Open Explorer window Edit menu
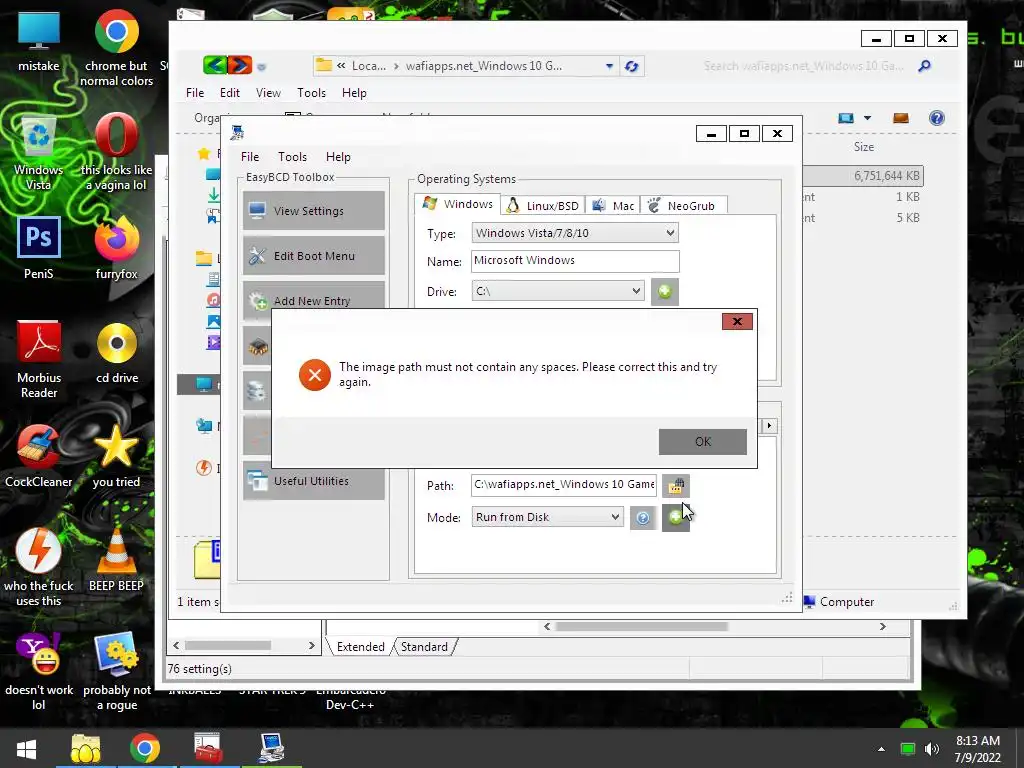Viewport: 1024px width, 768px height. (229, 93)
